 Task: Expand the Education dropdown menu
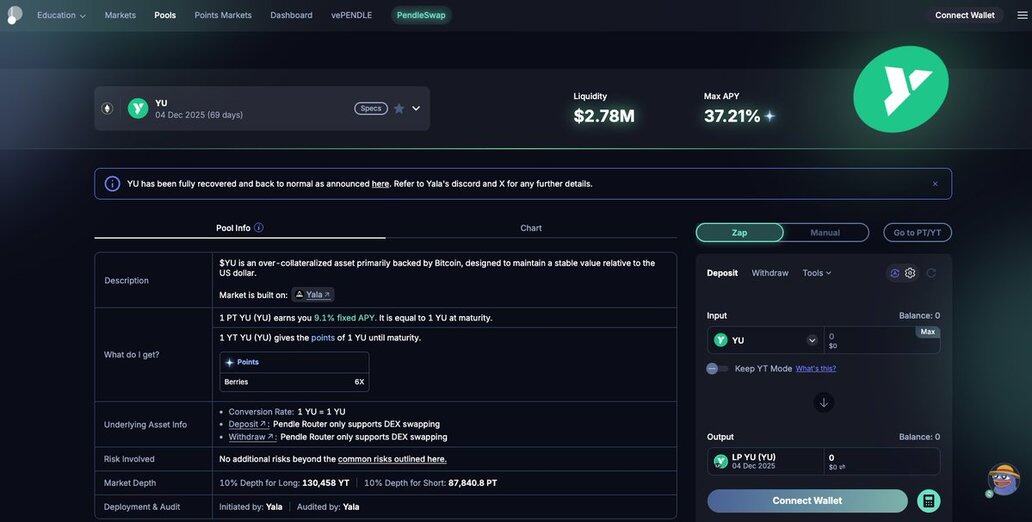(x=61, y=15)
